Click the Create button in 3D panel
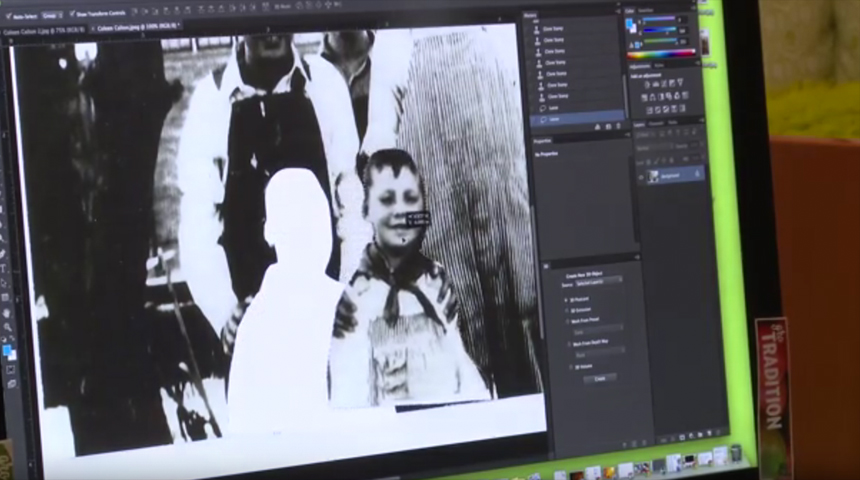 (x=600, y=378)
